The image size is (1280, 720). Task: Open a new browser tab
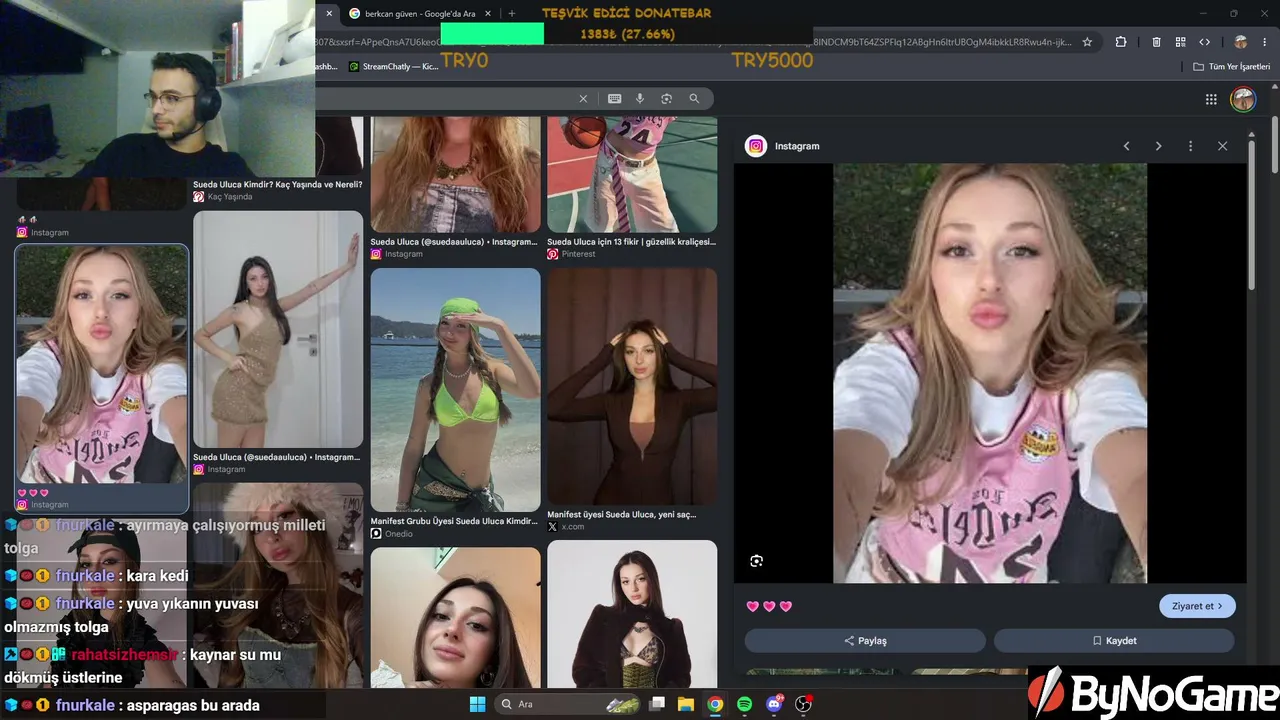511,14
